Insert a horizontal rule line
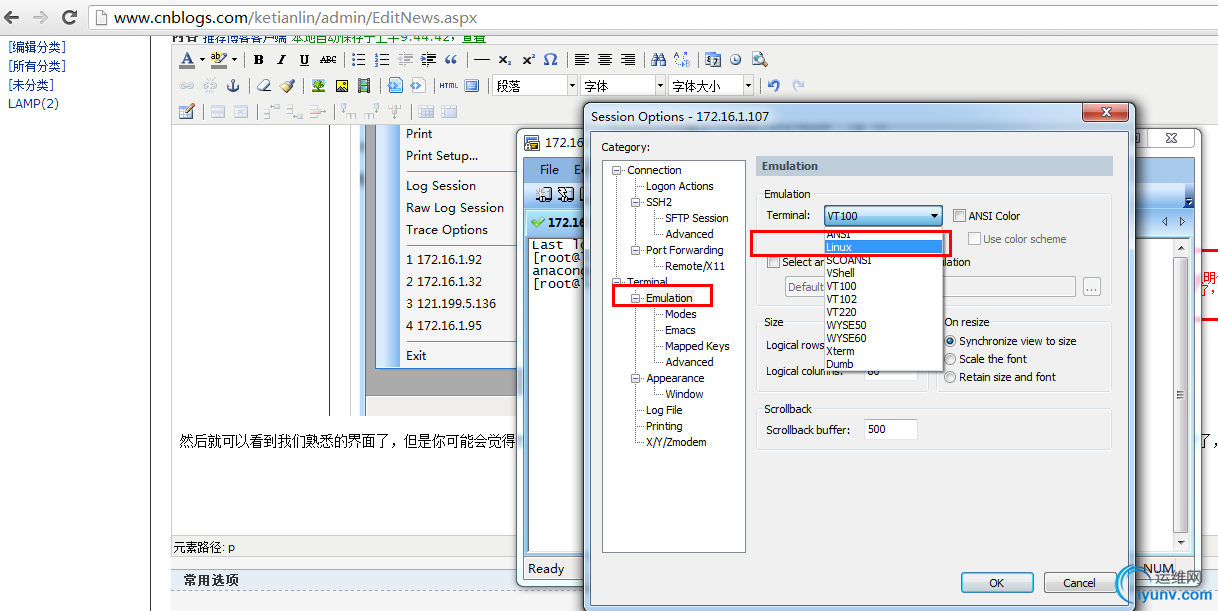This screenshot has width=1218, height=611. pos(482,60)
